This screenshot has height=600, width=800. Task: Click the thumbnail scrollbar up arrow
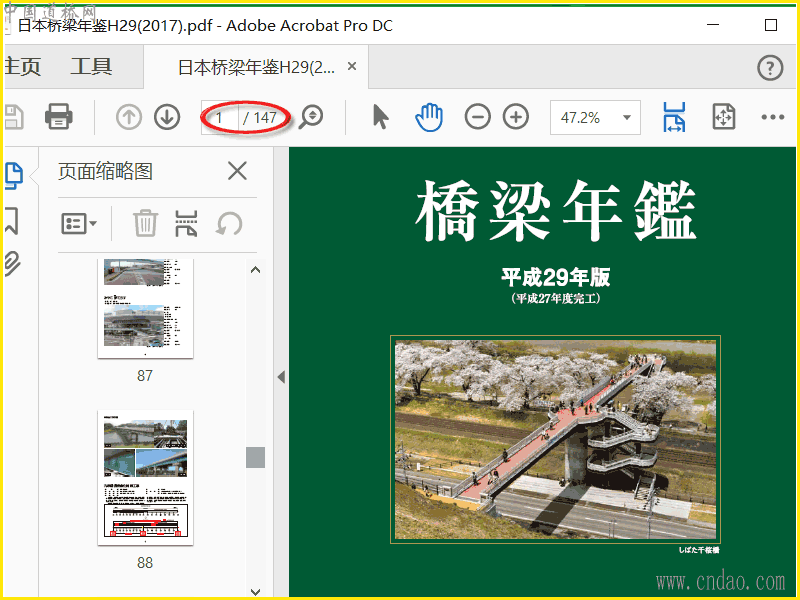[256, 270]
